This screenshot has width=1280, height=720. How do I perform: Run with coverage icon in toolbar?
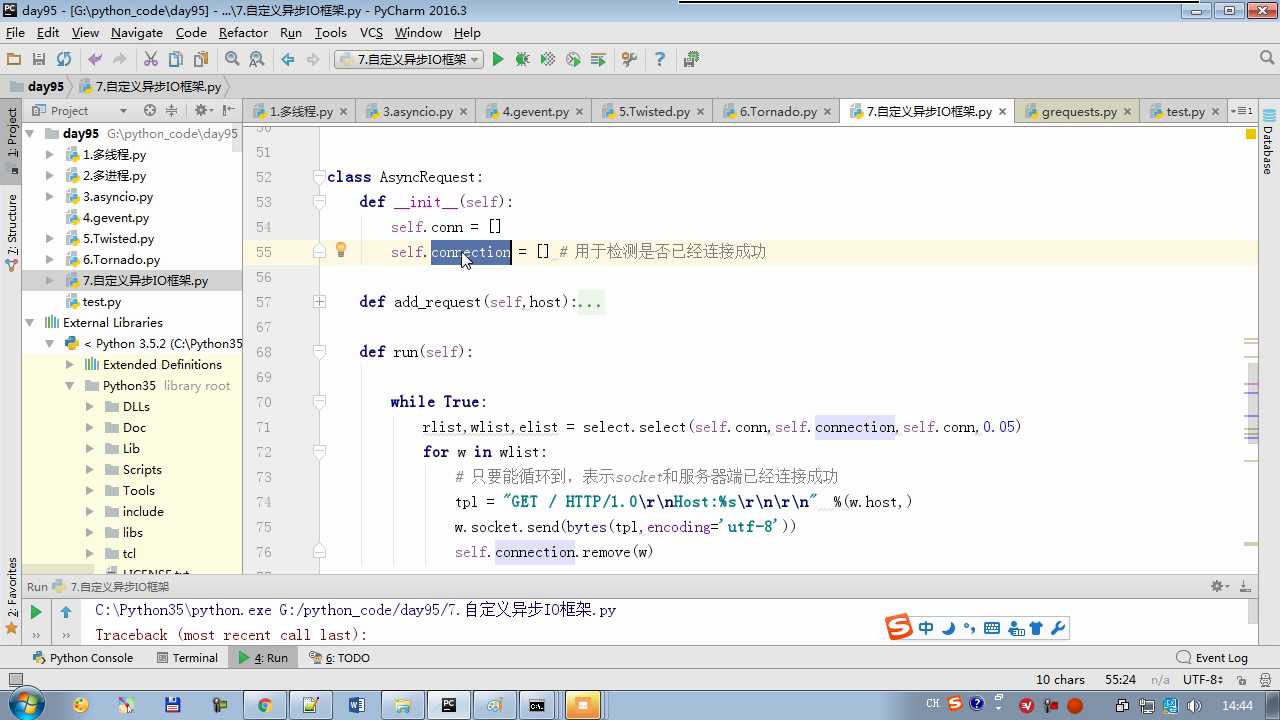(x=548, y=60)
